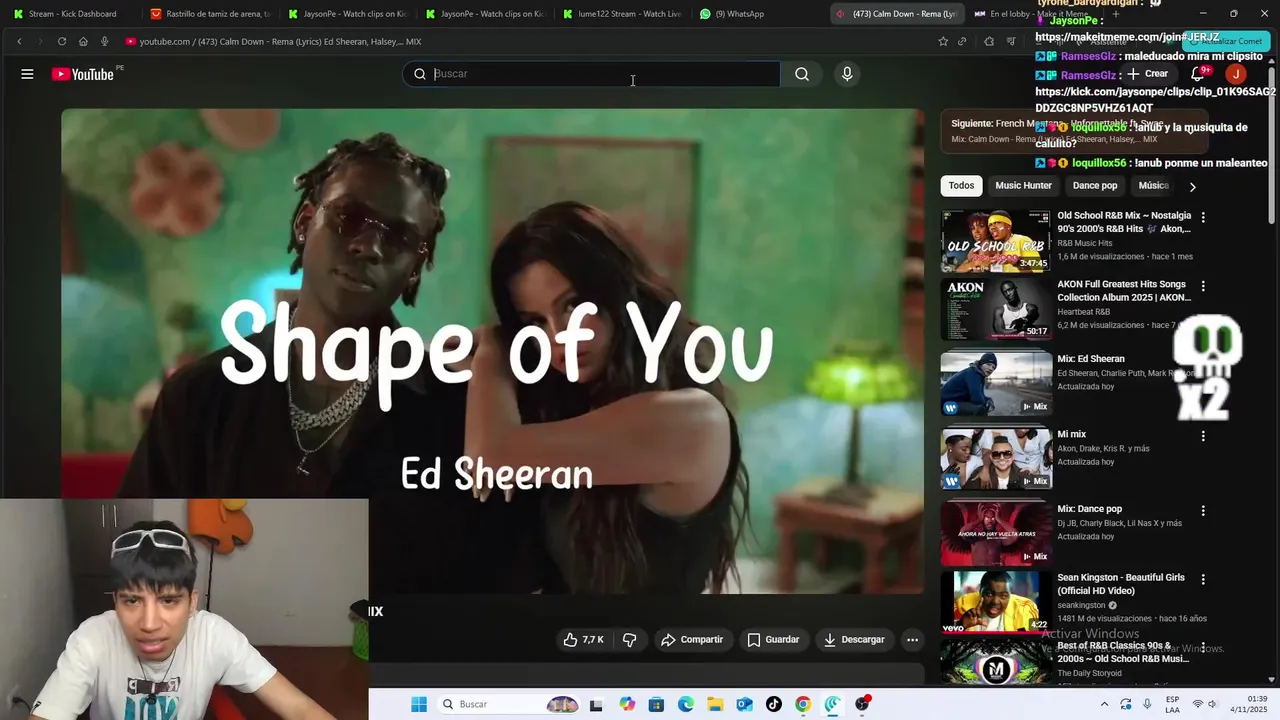Click the Compartir share button
1280x720 pixels.
tap(692, 640)
